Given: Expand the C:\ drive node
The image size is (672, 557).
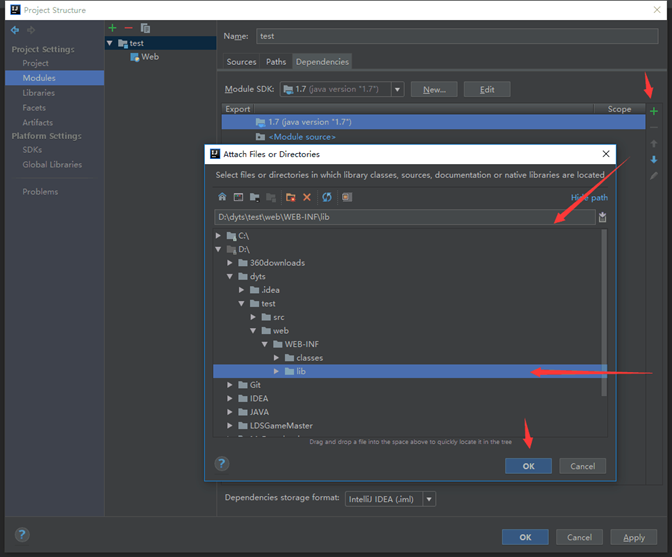Looking at the screenshot, I should pyautogui.click(x=218, y=236).
